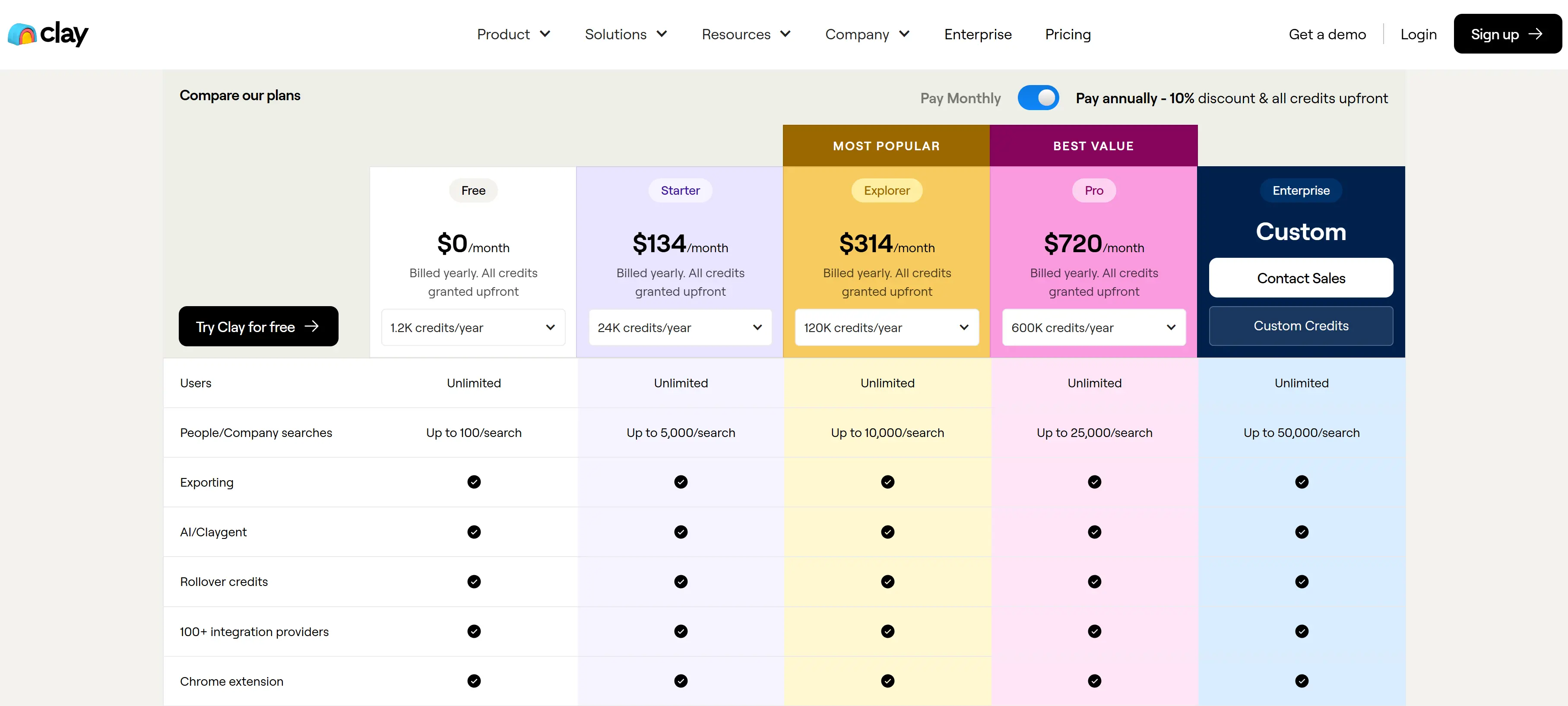The image size is (1568, 706).
Task: Click Exporting checkmark in Free column
Action: (474, 482)
